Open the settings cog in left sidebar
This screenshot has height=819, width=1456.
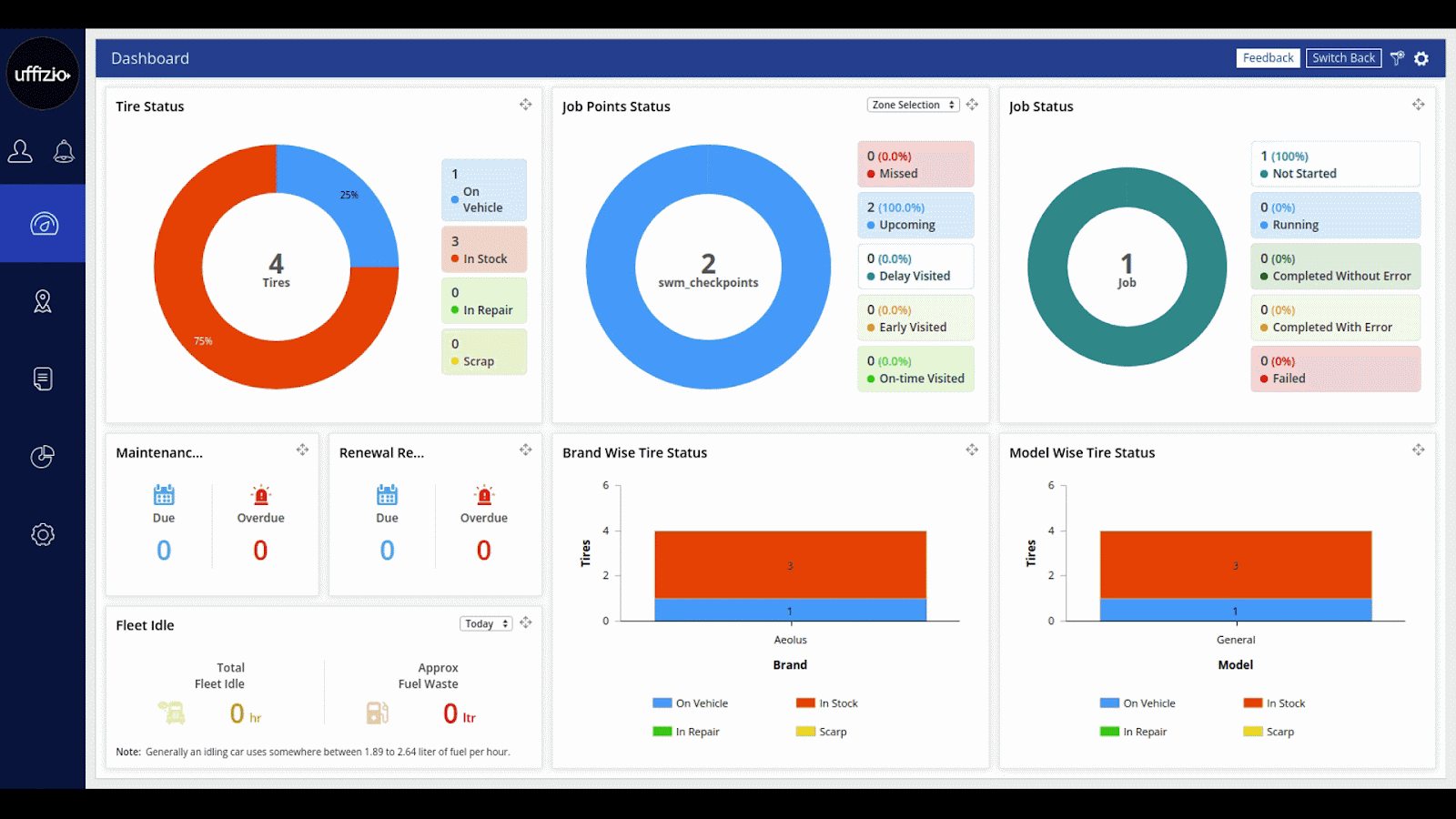click(x=43, y=534)
